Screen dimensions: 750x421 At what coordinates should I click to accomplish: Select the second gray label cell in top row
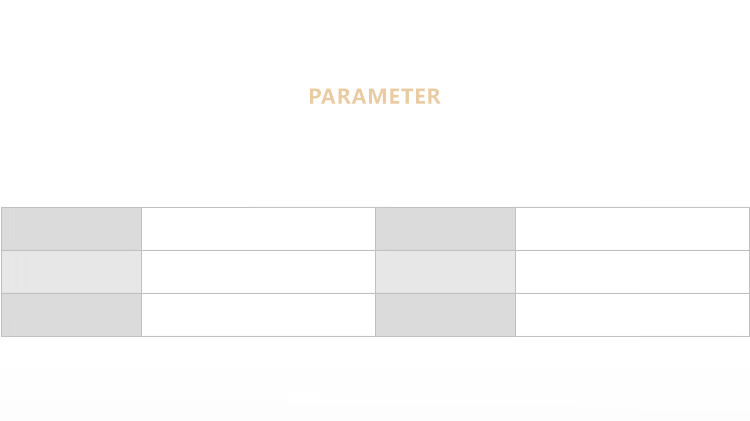pos(445,229)
